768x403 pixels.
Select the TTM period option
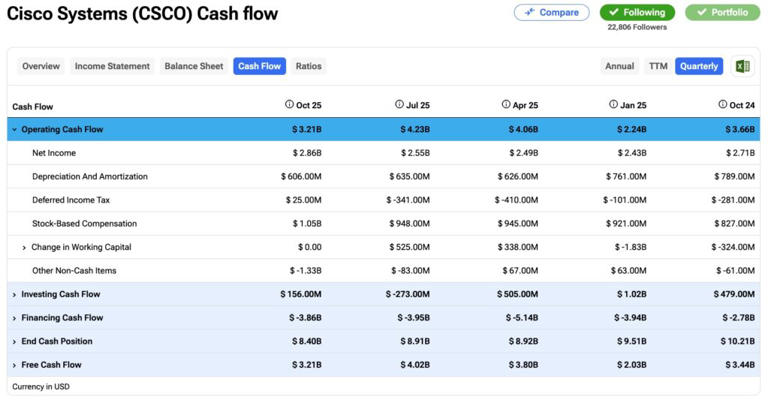(x=657, y=66)
